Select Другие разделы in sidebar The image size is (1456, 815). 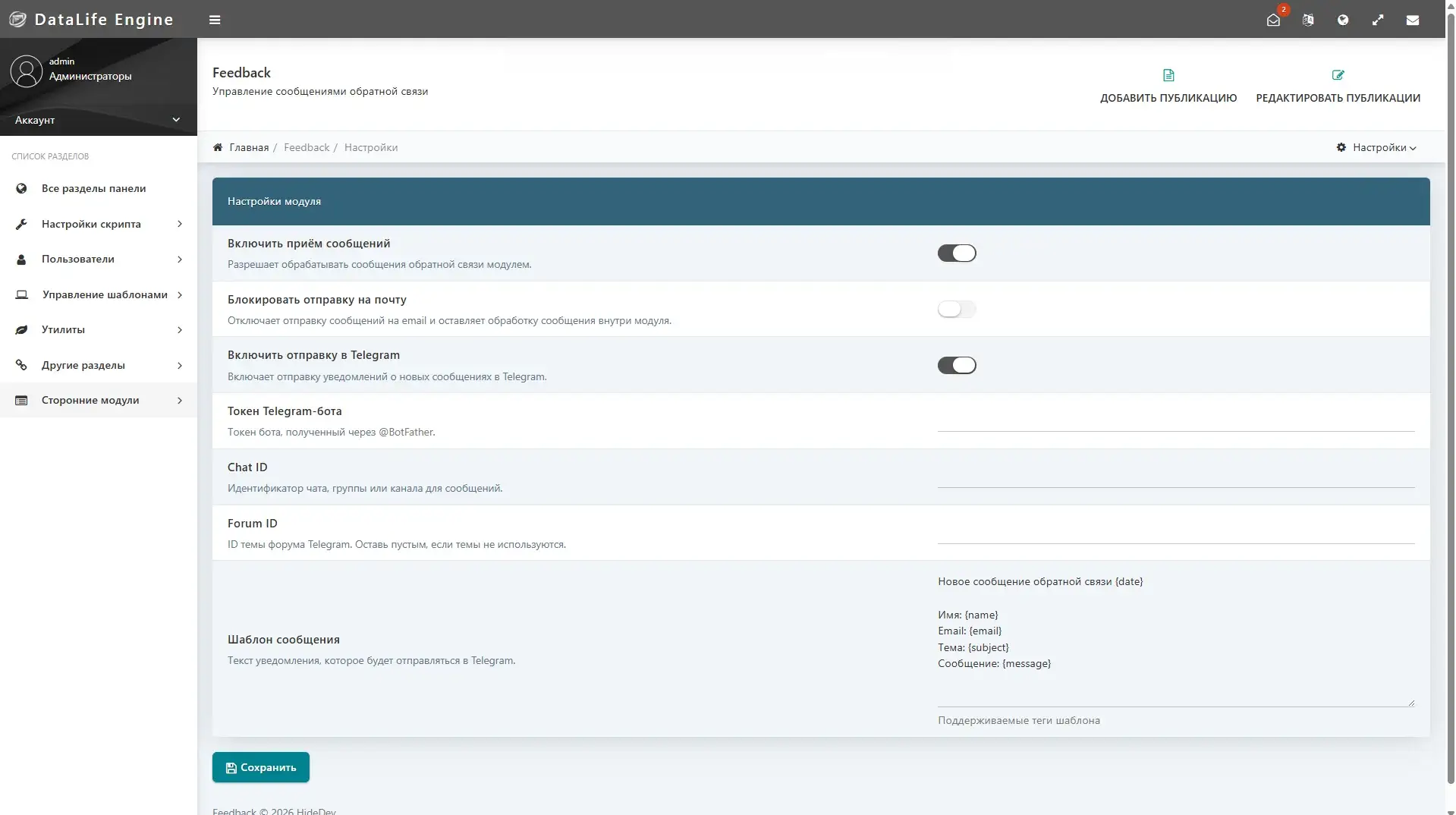point(99,365)
